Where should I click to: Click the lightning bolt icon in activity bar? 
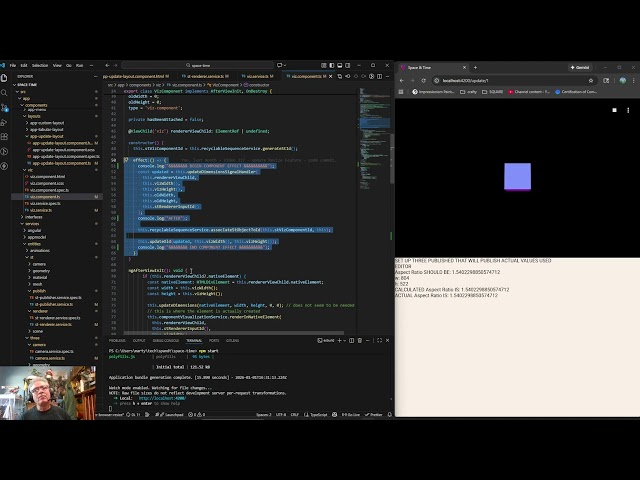tap(4, 166)
